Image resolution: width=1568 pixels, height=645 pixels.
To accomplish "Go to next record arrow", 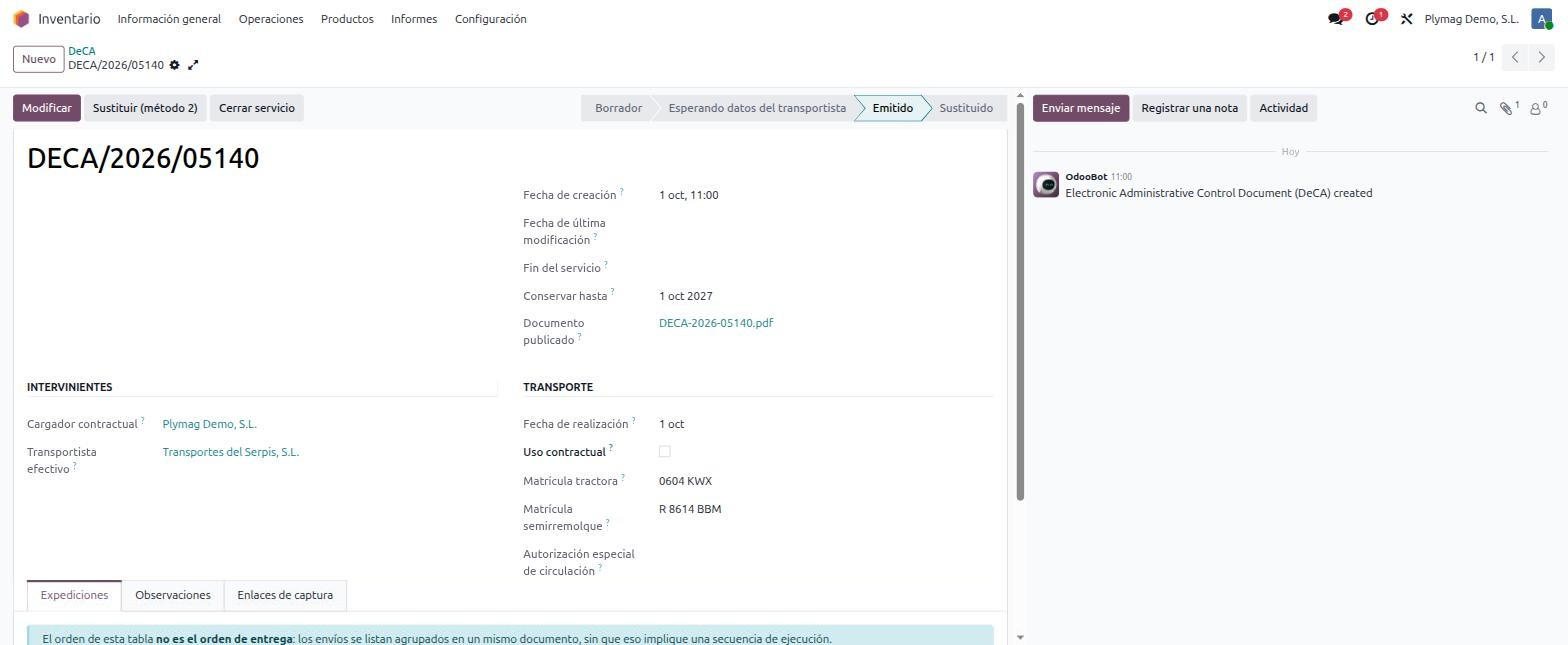I will tap(1542, 58).
